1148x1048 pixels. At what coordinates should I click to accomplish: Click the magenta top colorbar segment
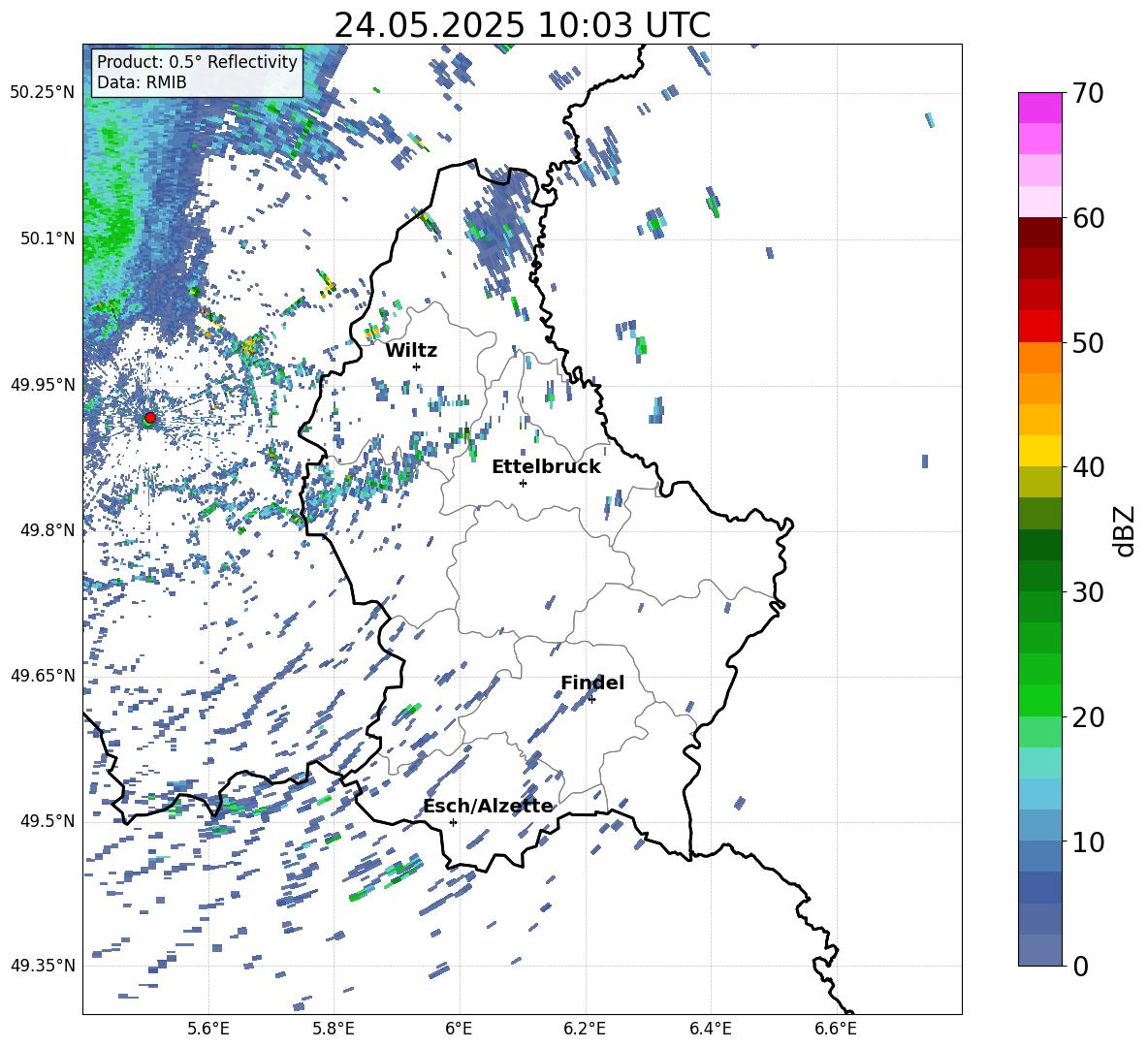[1039, 108]
